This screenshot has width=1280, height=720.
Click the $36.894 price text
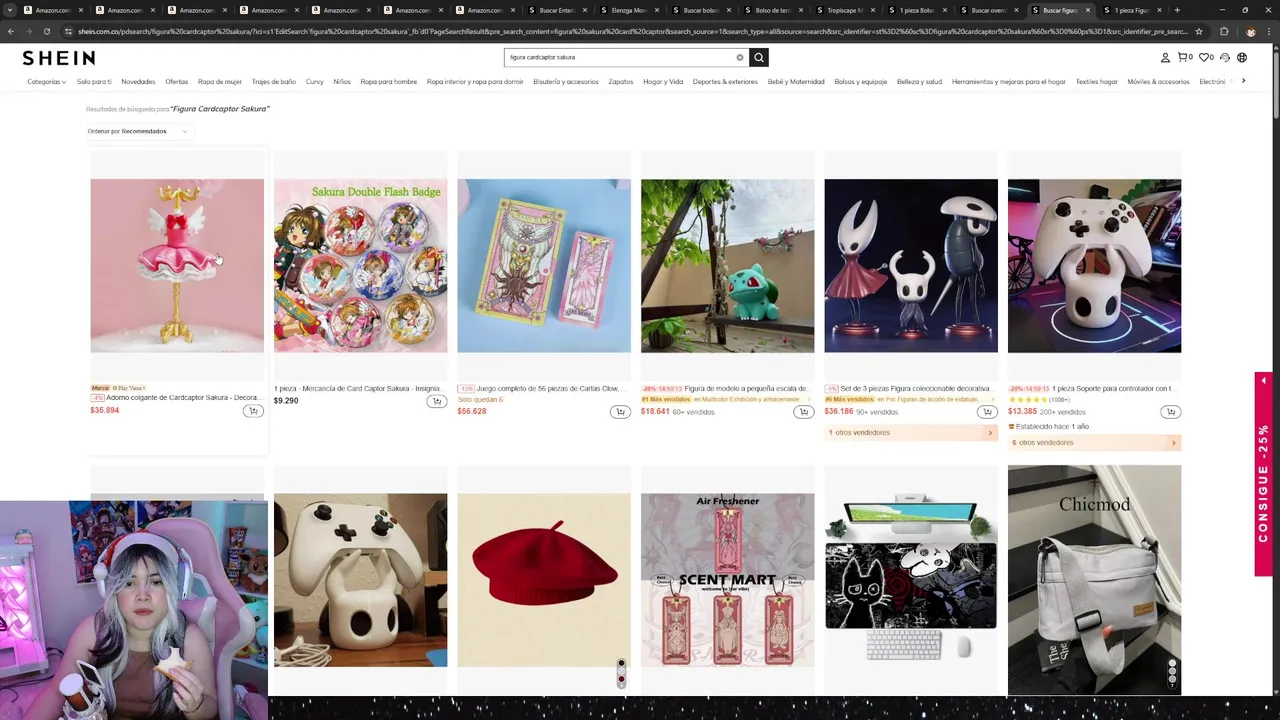[x=105, y=411]
